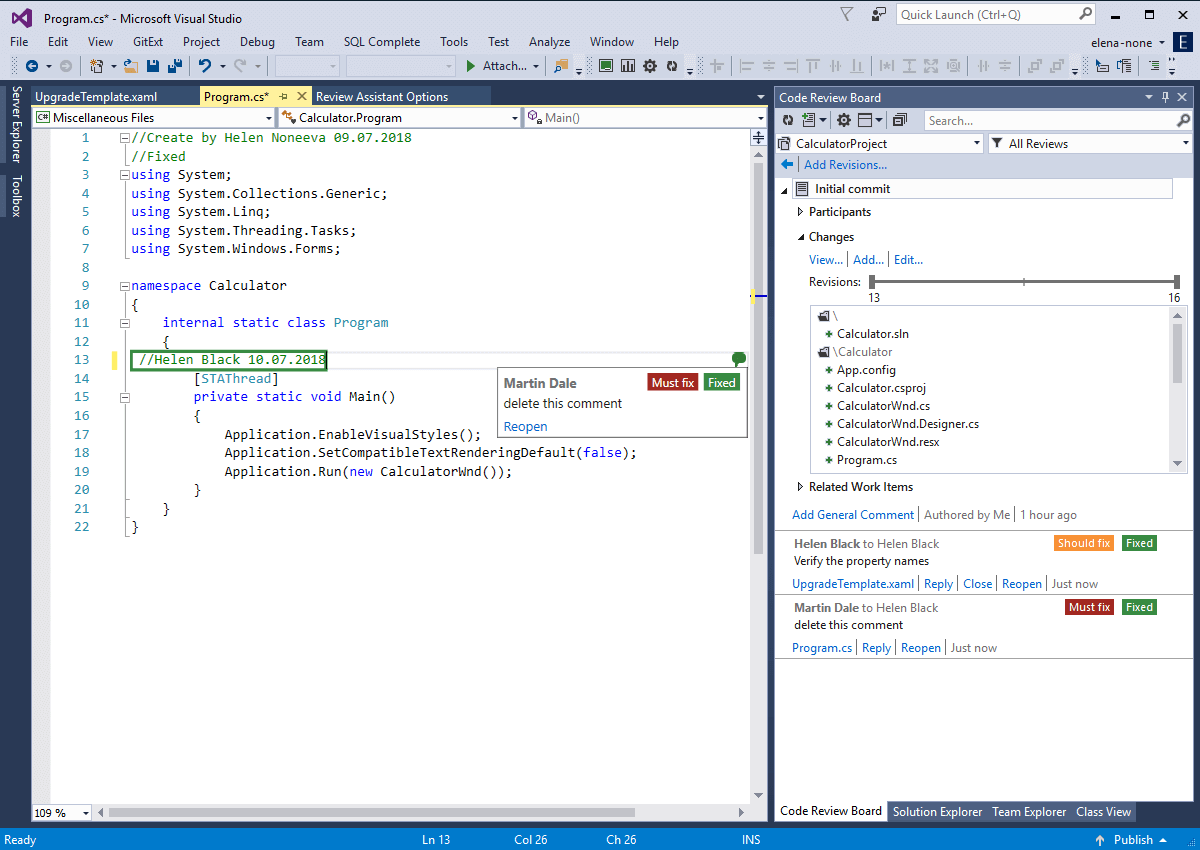Click the Undo toolbar icon
Viewport: 1200px width, 850px height.
(x=204, y=66)
